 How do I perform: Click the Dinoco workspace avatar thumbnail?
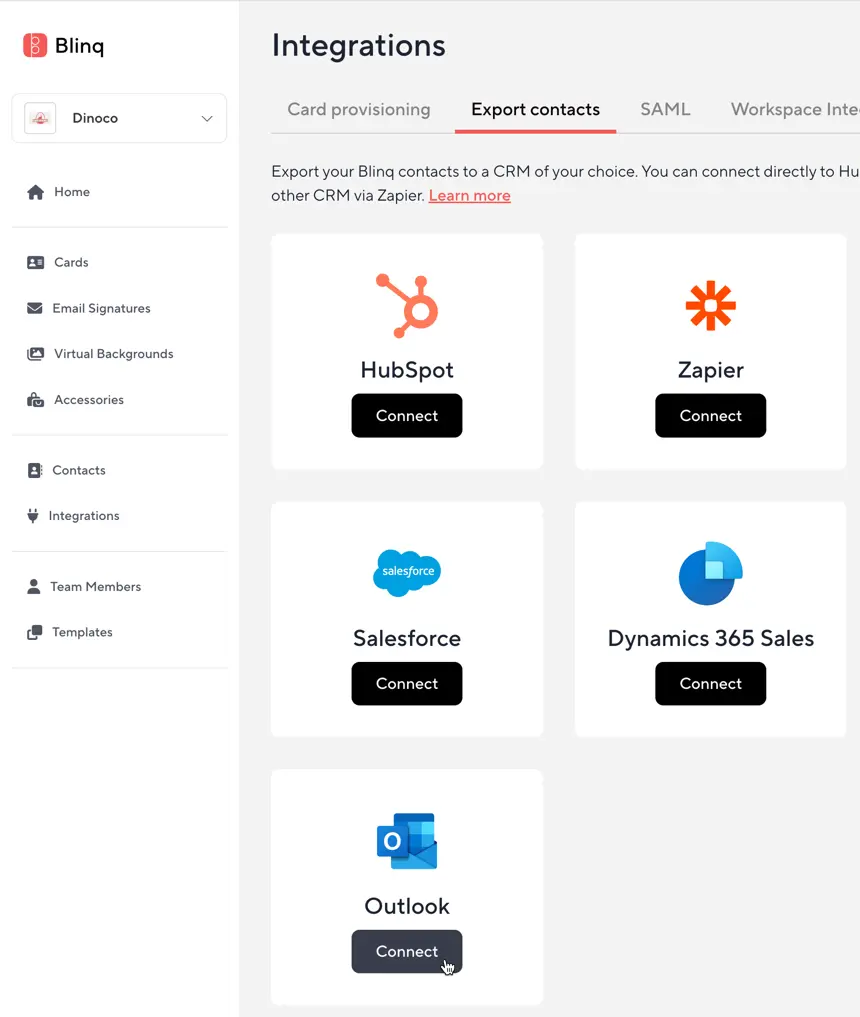40,118
